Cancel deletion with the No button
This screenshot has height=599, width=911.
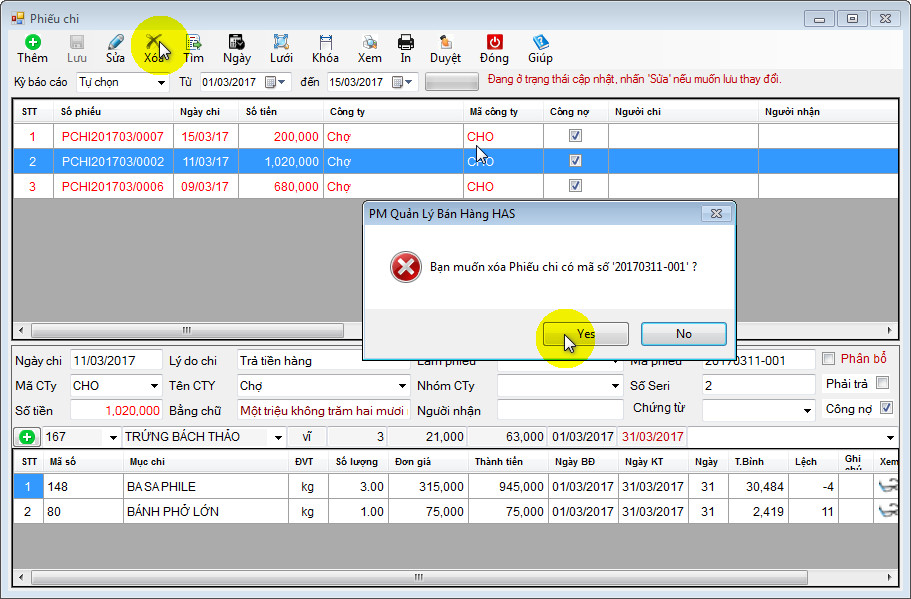684,333
